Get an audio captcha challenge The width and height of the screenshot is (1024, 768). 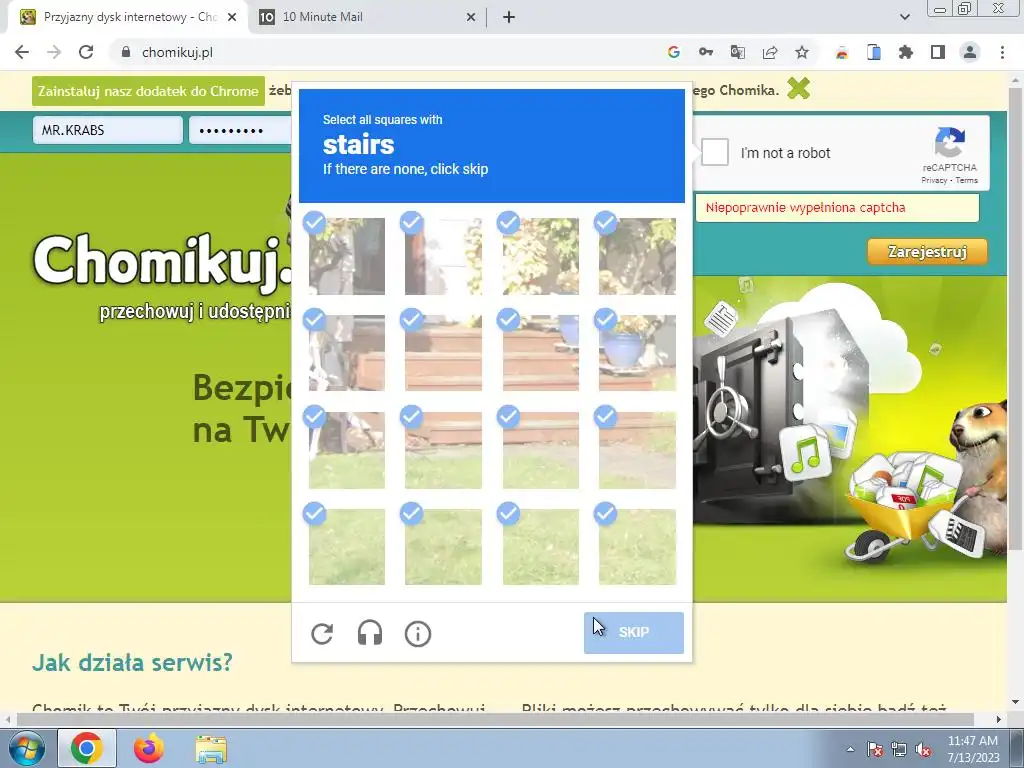pyautogui.click(x=370, y=633)
